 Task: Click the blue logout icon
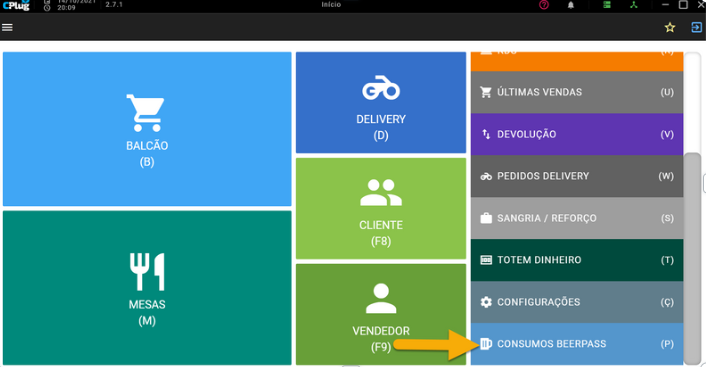pyautogui.click(x=696, y=27)
